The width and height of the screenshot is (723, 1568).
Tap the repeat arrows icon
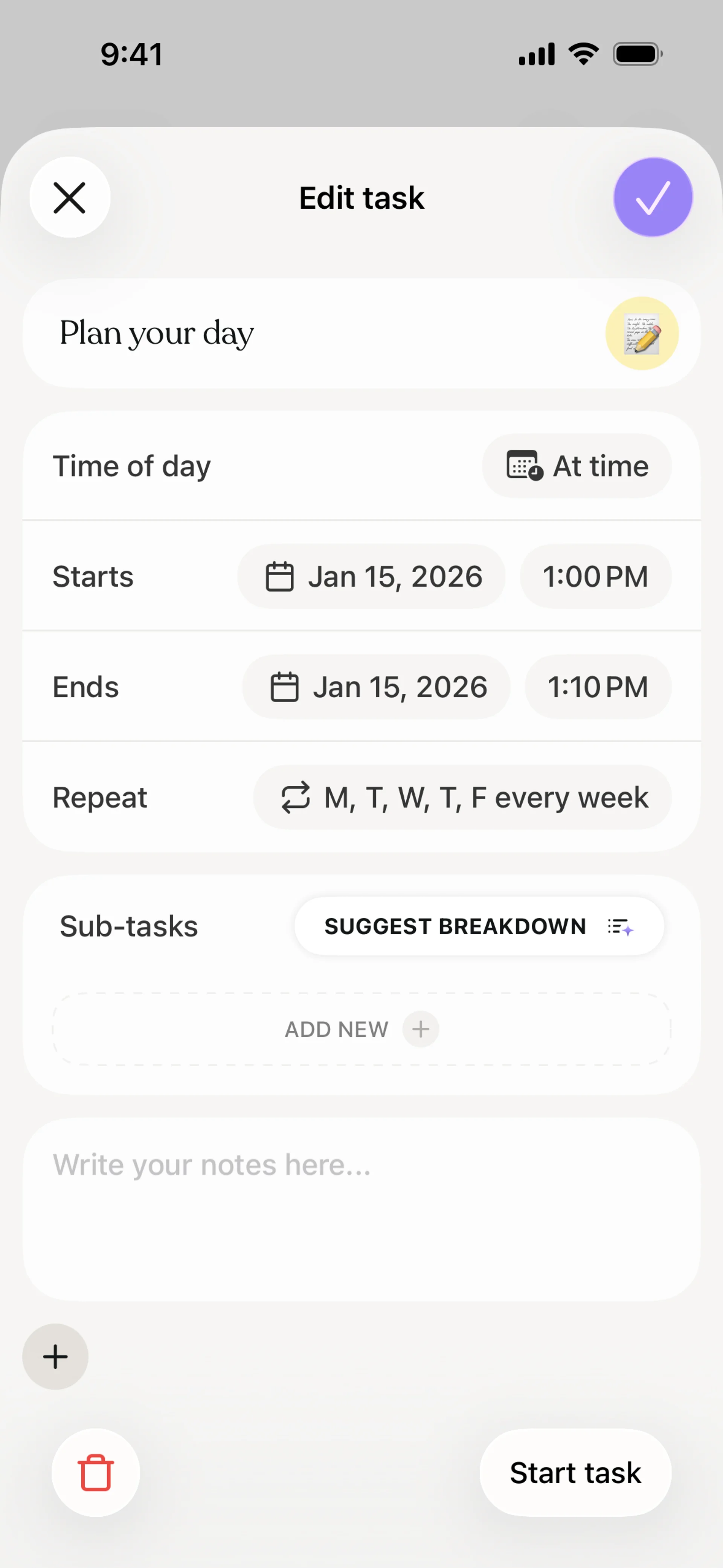(x=296, y=798)
